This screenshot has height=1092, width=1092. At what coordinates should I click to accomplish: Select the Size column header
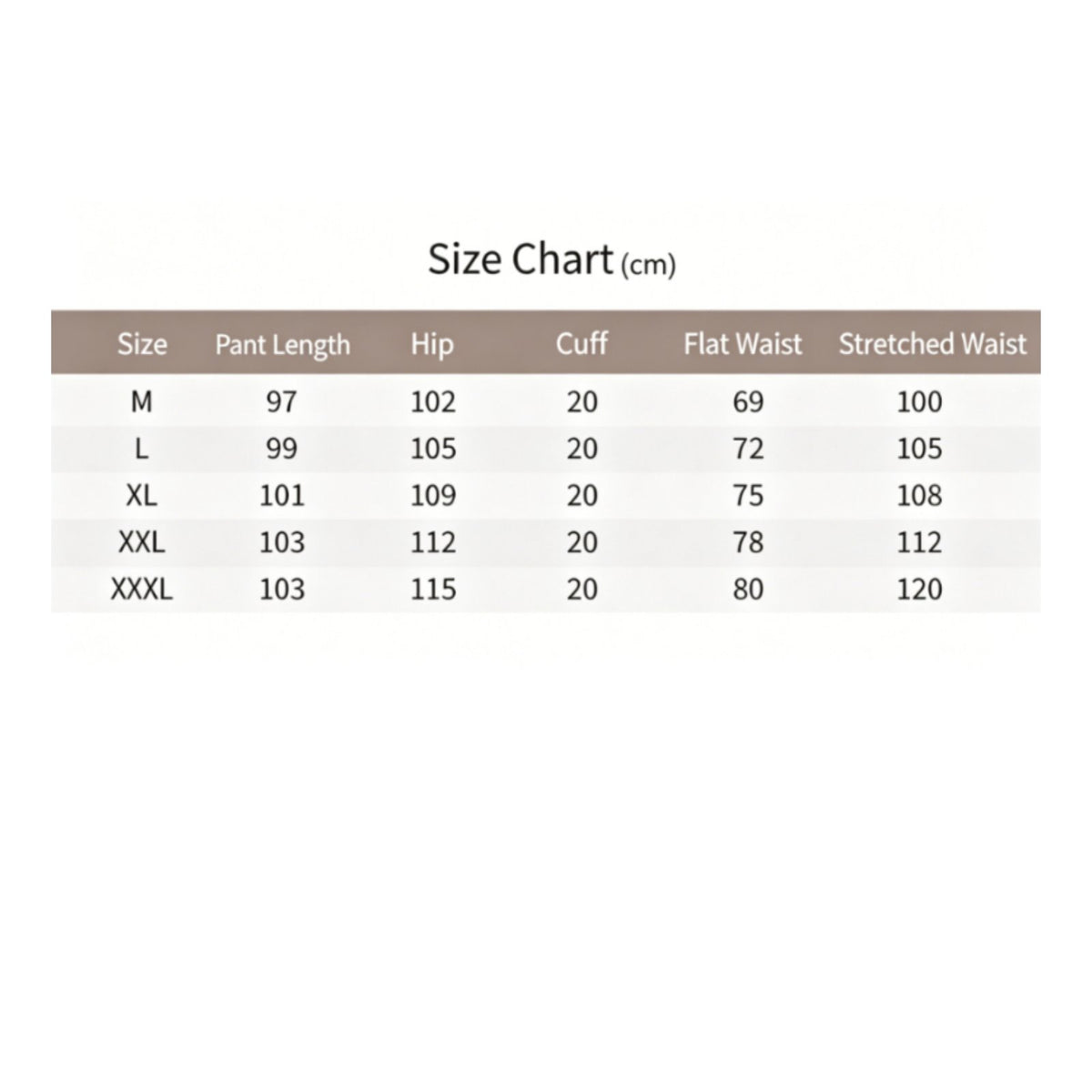coord(142,344)
